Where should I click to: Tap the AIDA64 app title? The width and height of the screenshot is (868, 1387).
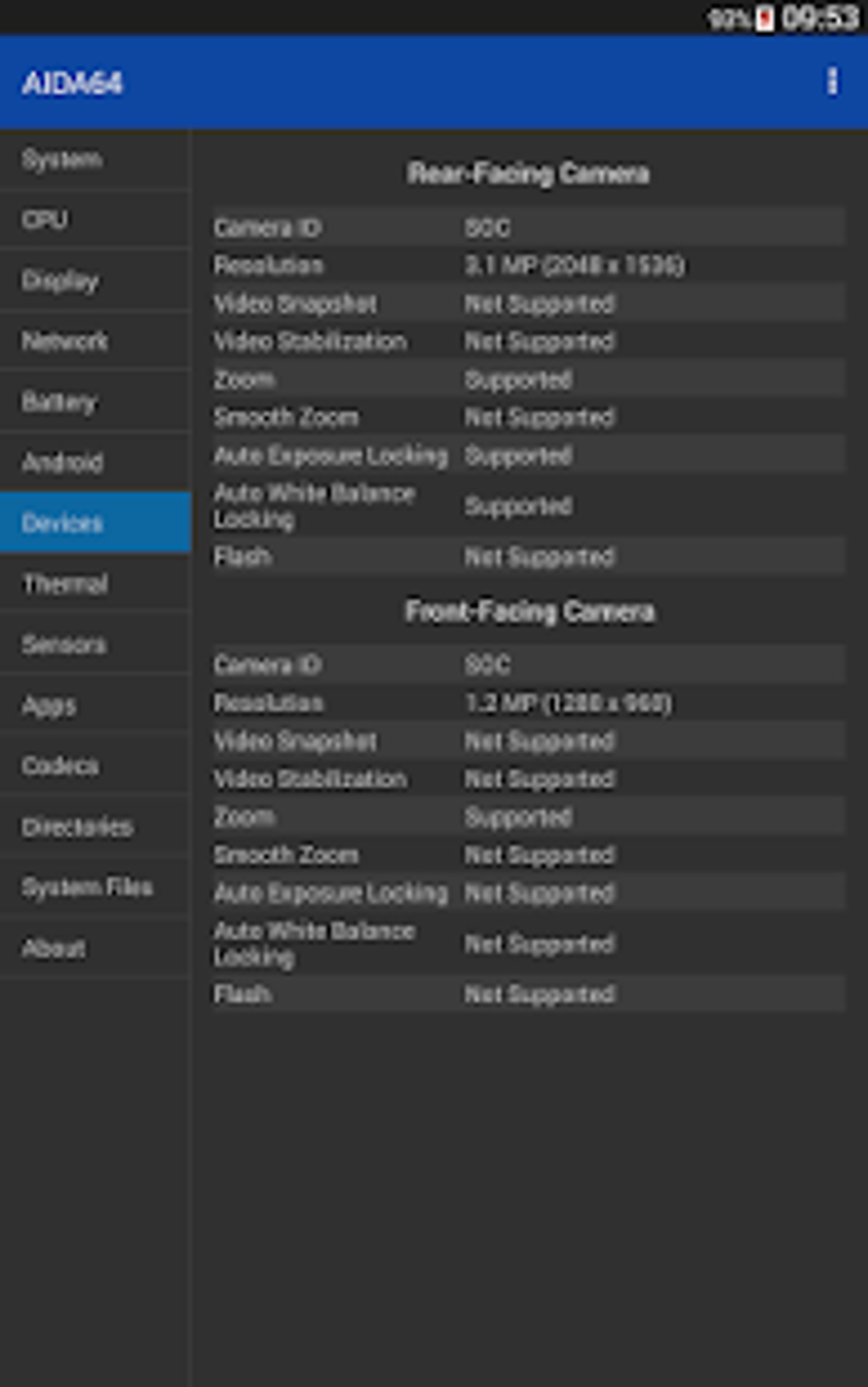(72, 83)
